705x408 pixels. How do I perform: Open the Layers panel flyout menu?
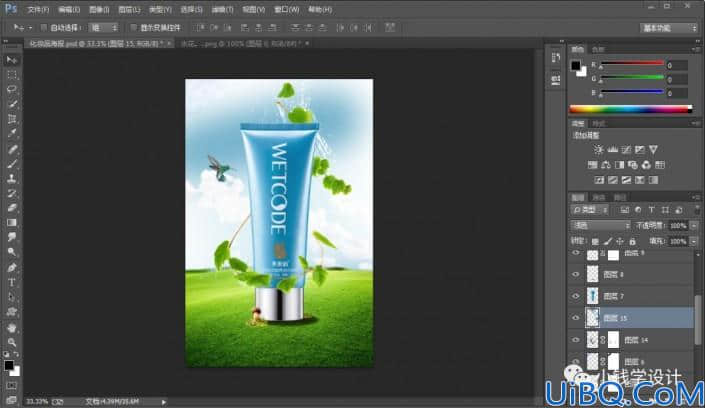pyautogui.click(x=696, y=197)
